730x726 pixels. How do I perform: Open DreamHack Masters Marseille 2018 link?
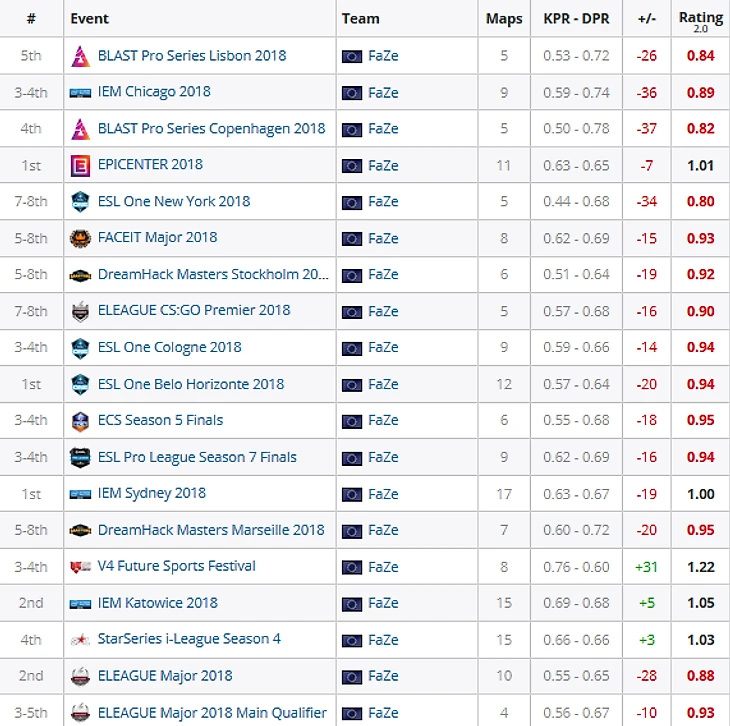[x=211, y=530]
